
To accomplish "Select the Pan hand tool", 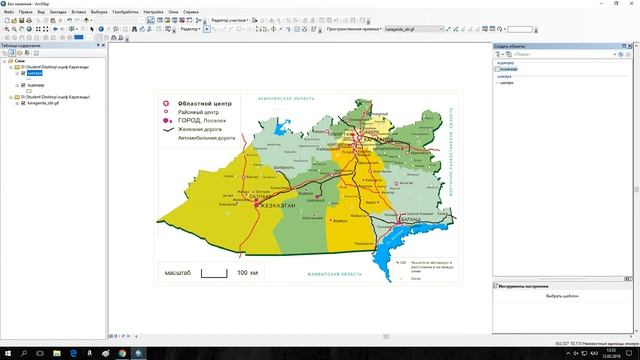I will point(22,29).
